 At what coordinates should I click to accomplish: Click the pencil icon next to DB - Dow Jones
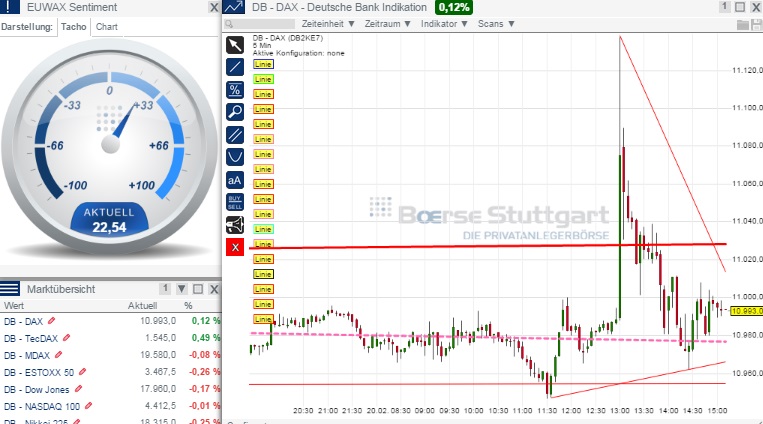click(78, 388)
